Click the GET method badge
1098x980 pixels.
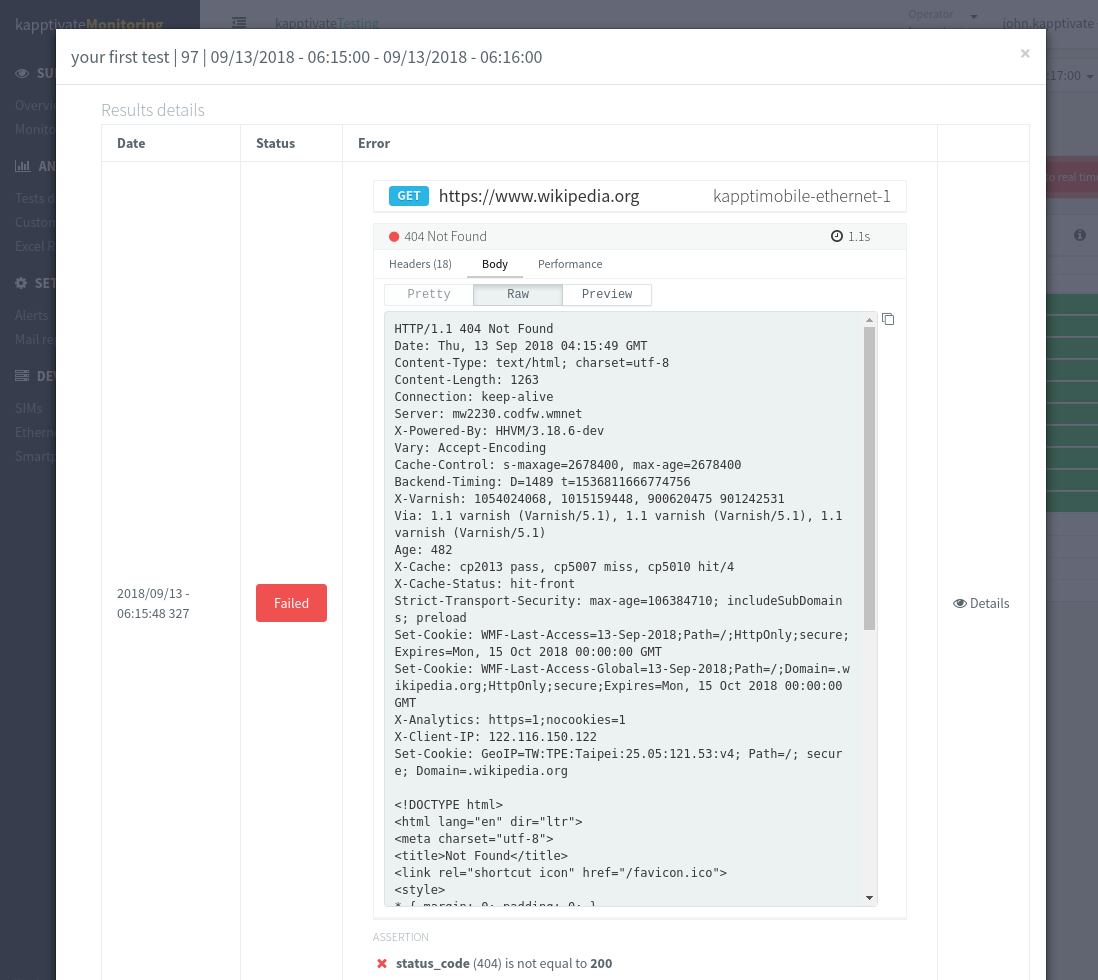tap(409, 196)
